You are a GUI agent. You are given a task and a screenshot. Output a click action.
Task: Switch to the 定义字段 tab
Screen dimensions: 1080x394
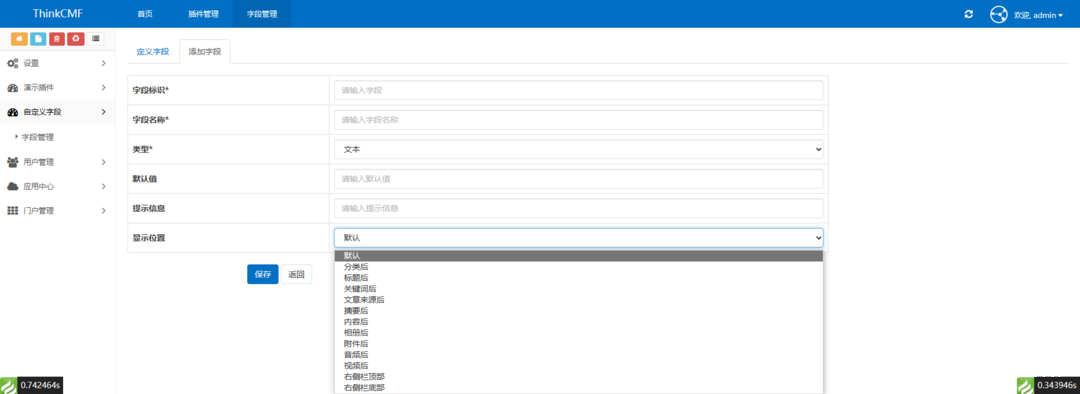coord(153,52)
